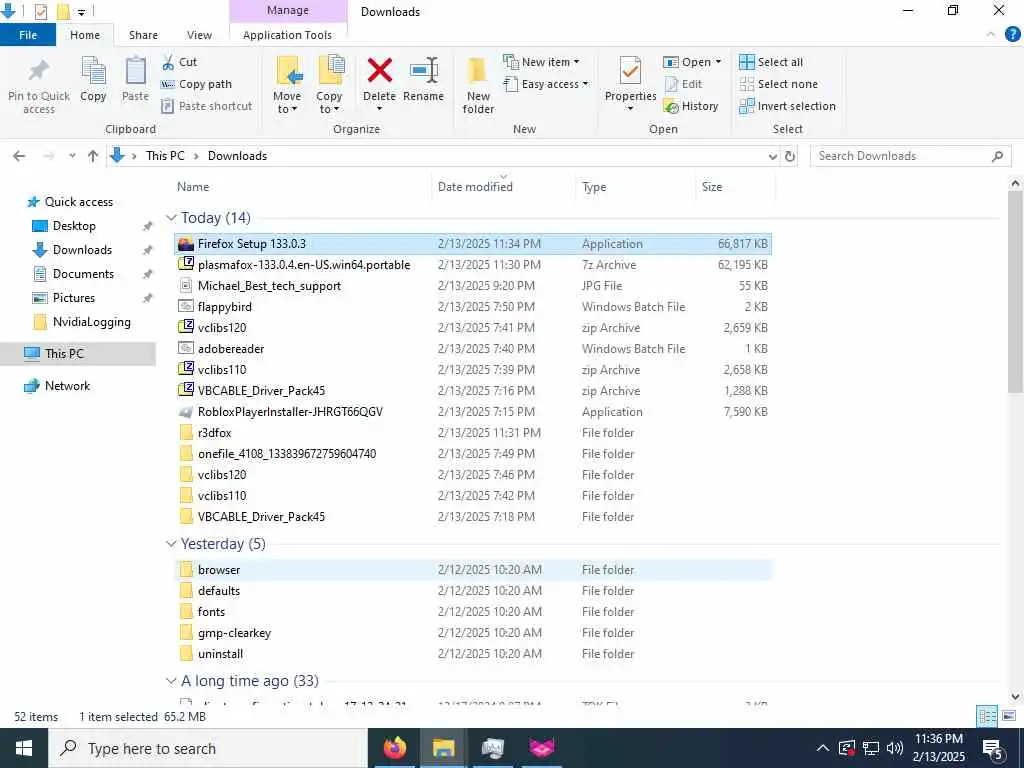Click the Edit command in Open group

coord(683,84)
